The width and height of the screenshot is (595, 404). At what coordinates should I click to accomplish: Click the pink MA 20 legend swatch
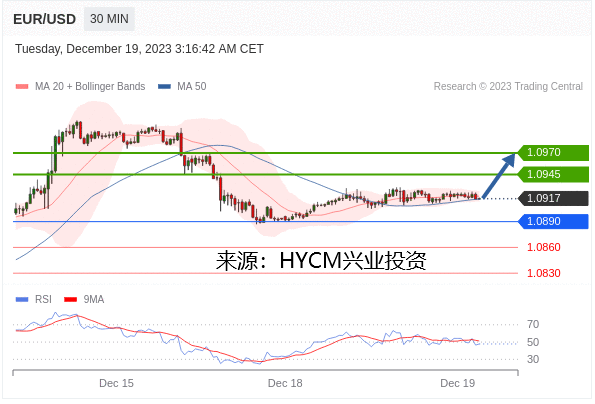pyautogui.click(x=22, y=86)
